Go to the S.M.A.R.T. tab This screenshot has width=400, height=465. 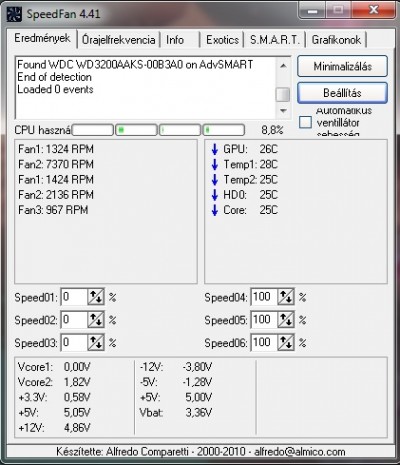pyautogui.click(x=274, y=40)
